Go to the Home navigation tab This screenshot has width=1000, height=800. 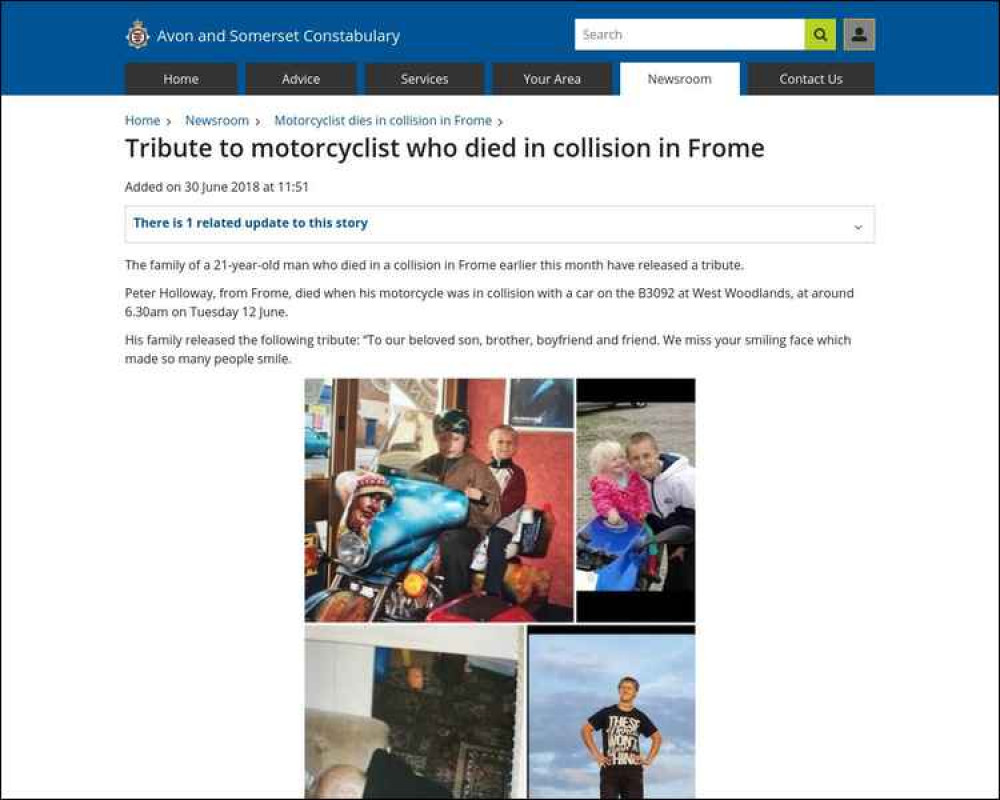(x=181, y=79)
